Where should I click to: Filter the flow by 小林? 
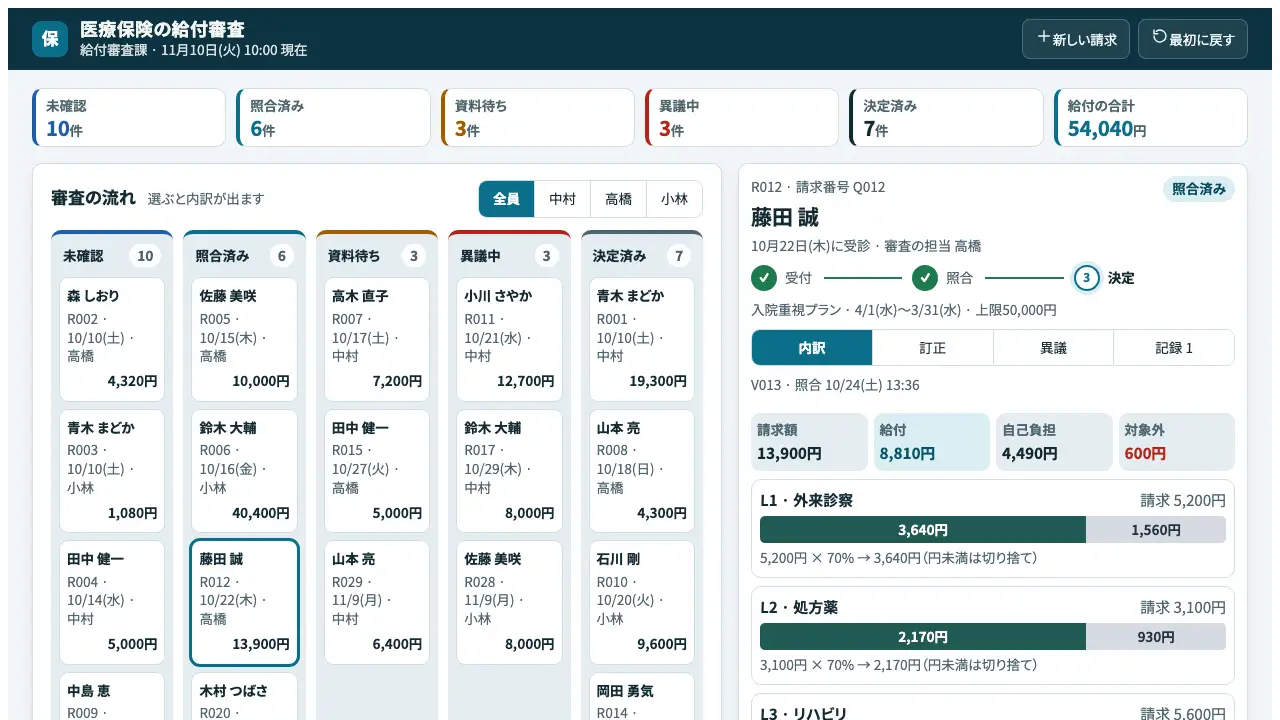click(x=675, y=199)
